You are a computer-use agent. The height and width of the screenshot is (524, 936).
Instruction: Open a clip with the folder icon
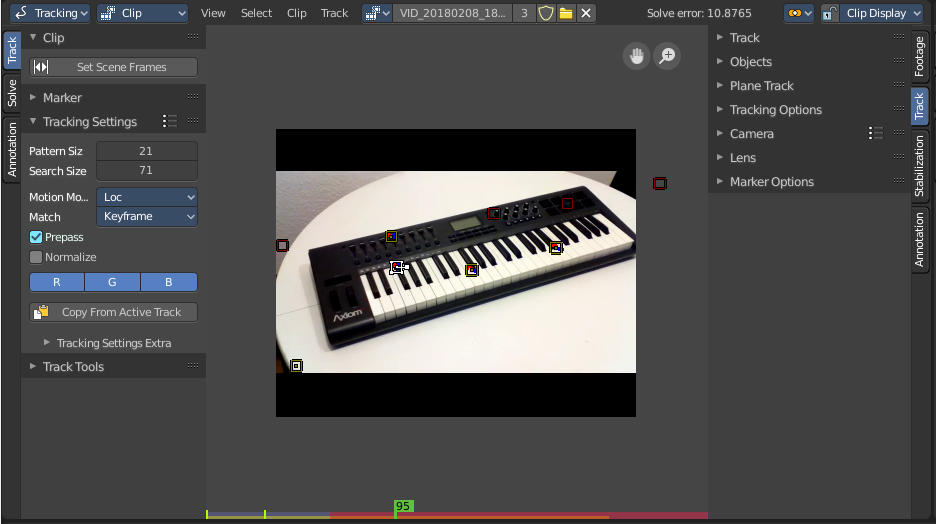pyautogui.click(x=566, y=13)
